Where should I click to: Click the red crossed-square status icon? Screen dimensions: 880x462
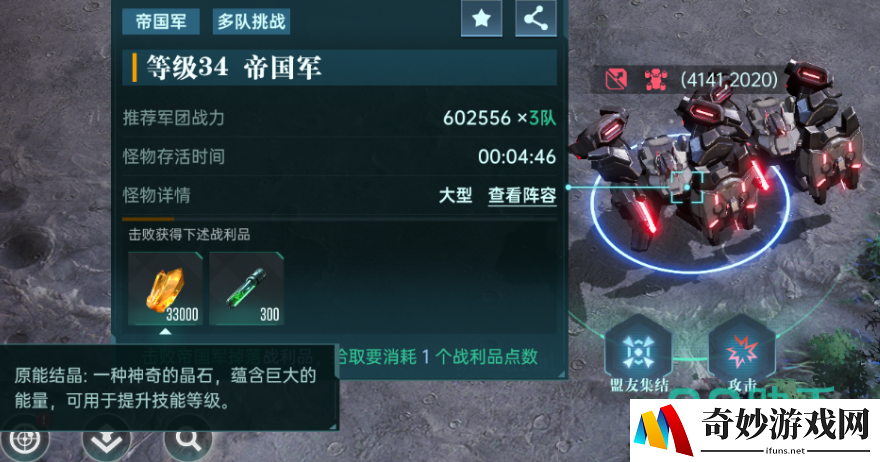click(x=616, y=80)
